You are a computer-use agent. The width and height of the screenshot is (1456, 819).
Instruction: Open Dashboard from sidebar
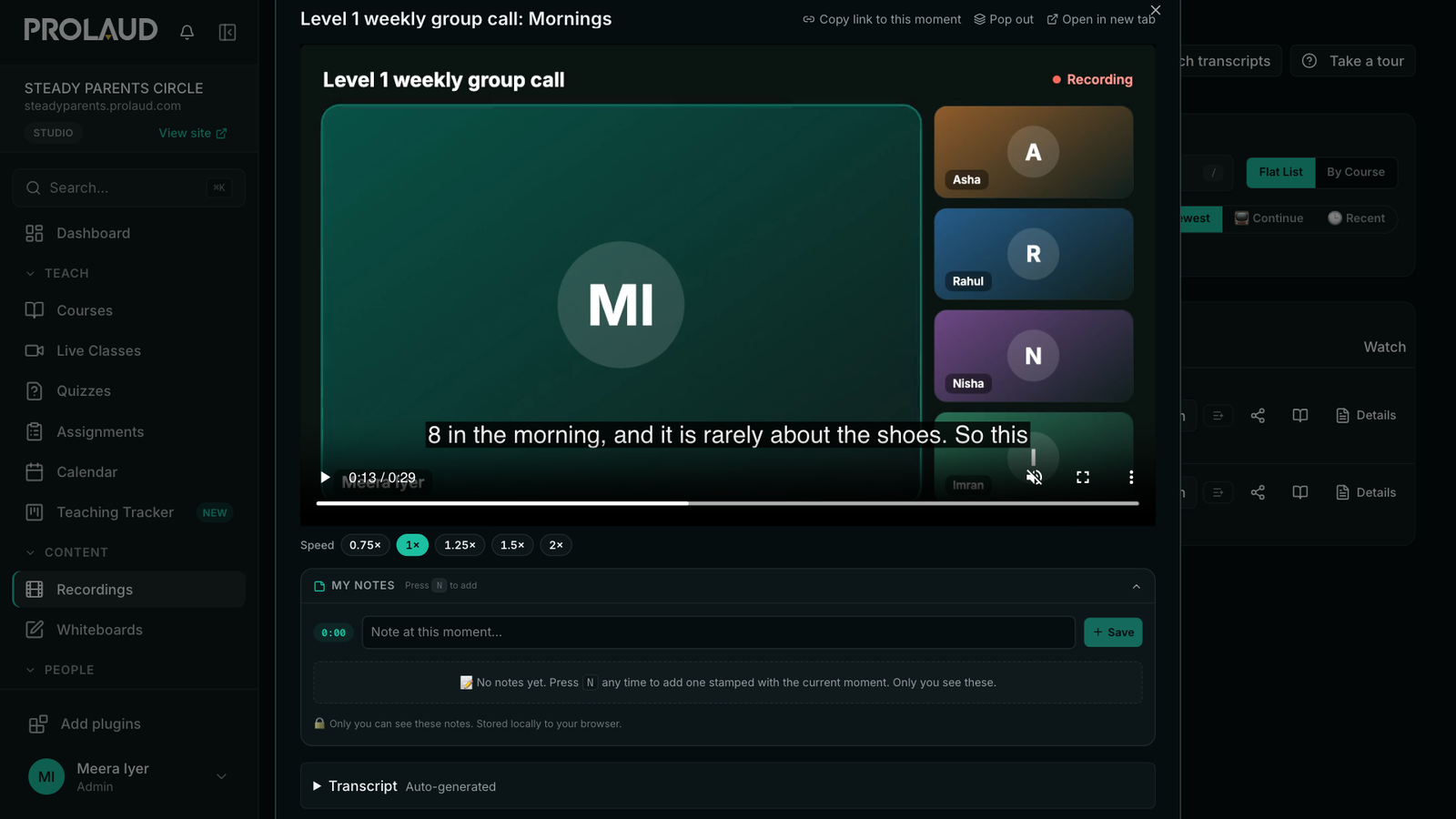[128, 233]
